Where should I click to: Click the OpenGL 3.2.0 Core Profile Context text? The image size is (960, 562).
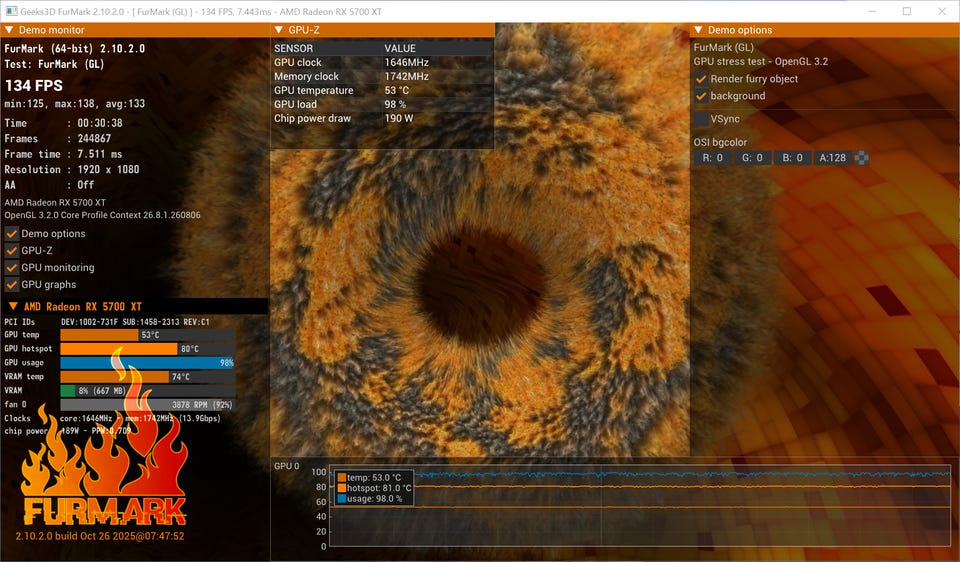[102, 215]
